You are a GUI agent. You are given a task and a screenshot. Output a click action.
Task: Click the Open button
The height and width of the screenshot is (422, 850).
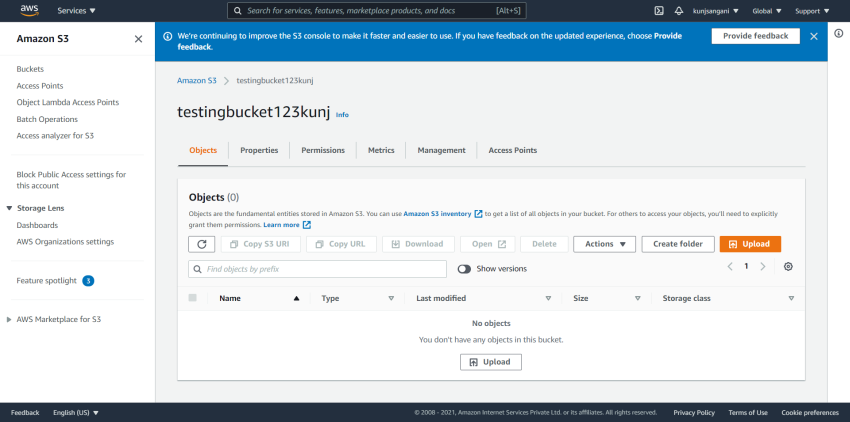point(487,244)
